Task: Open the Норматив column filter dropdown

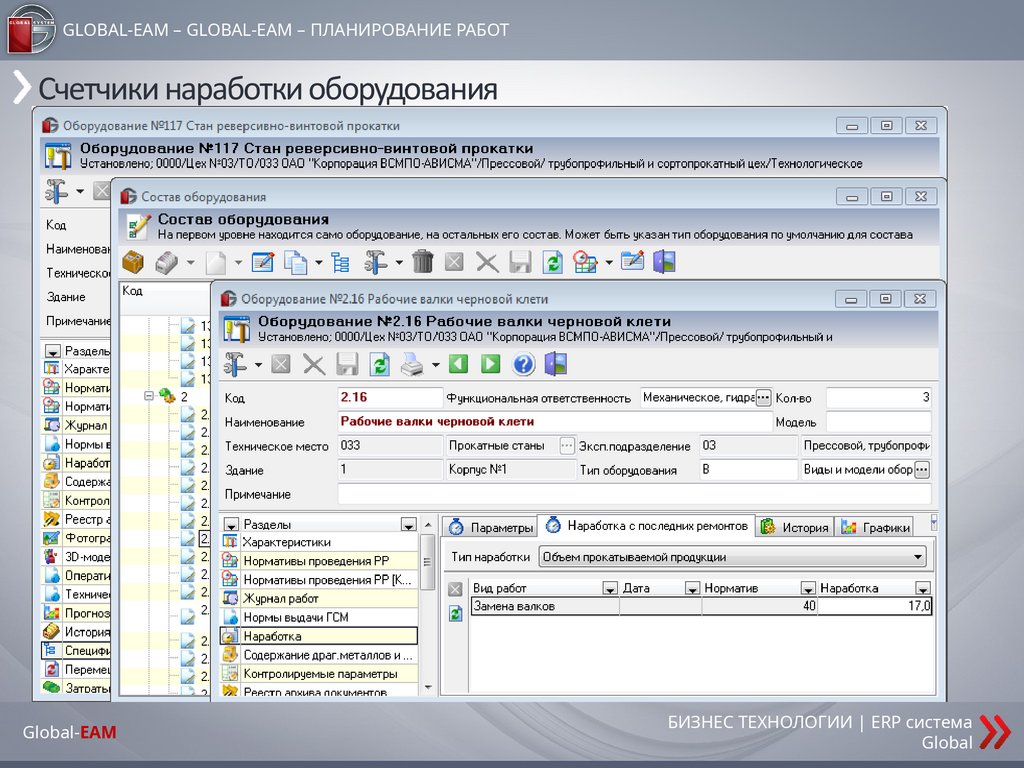Action: pos(808,589)
